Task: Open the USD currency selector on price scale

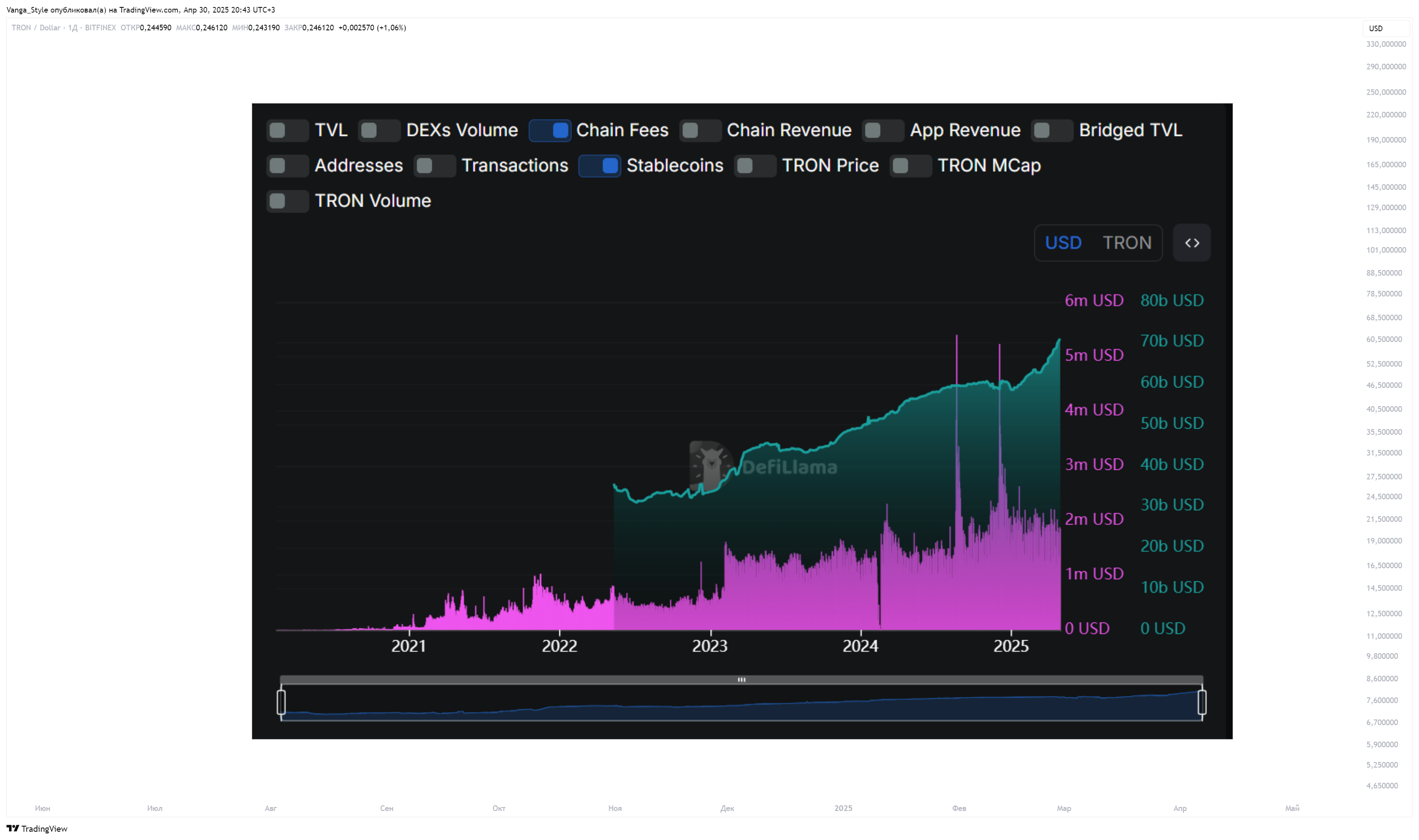Action: pyautogui.click(x=1386, y=28)
